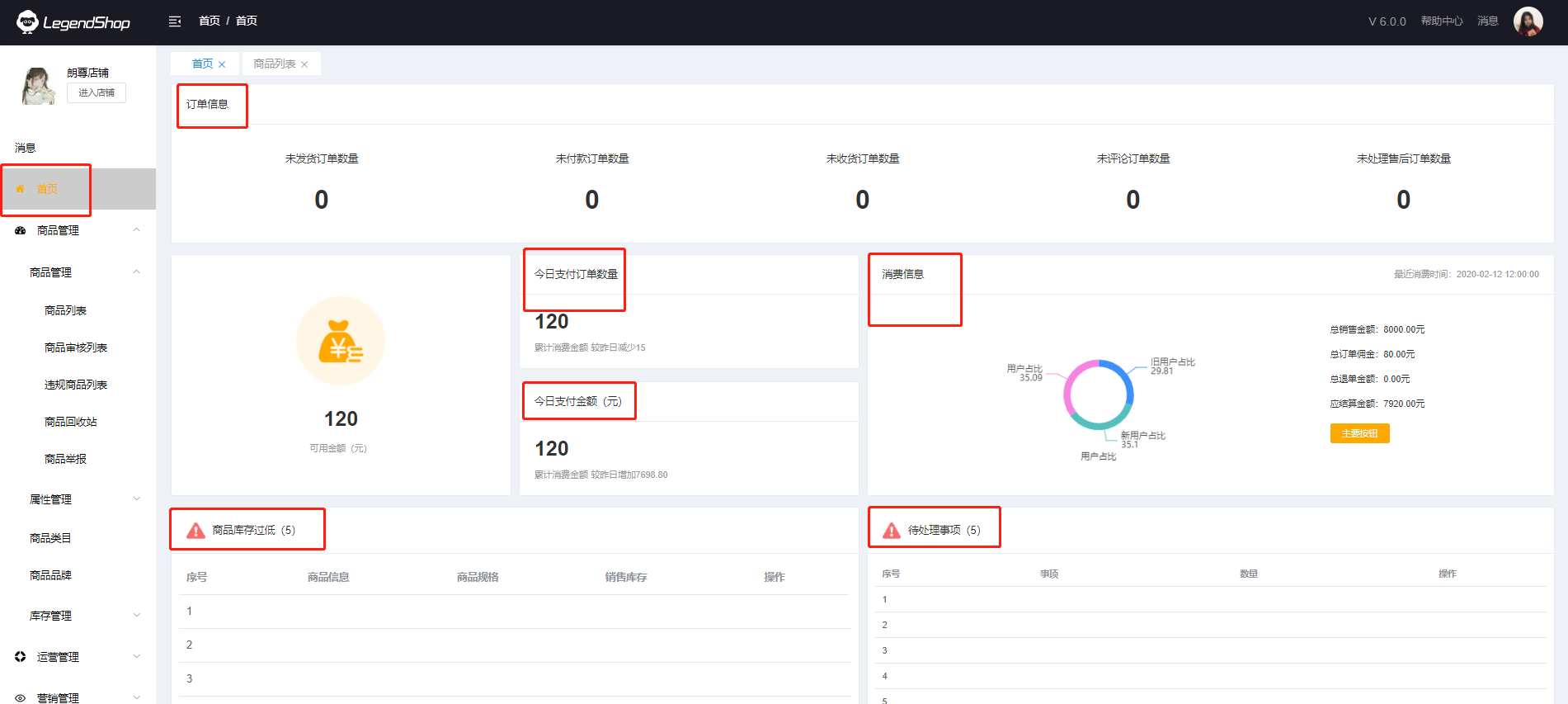Collapse the top-level 商品管理 menu
This screenshot has width=1568, height=704.
pyautogui.click(x=137, y=230)
